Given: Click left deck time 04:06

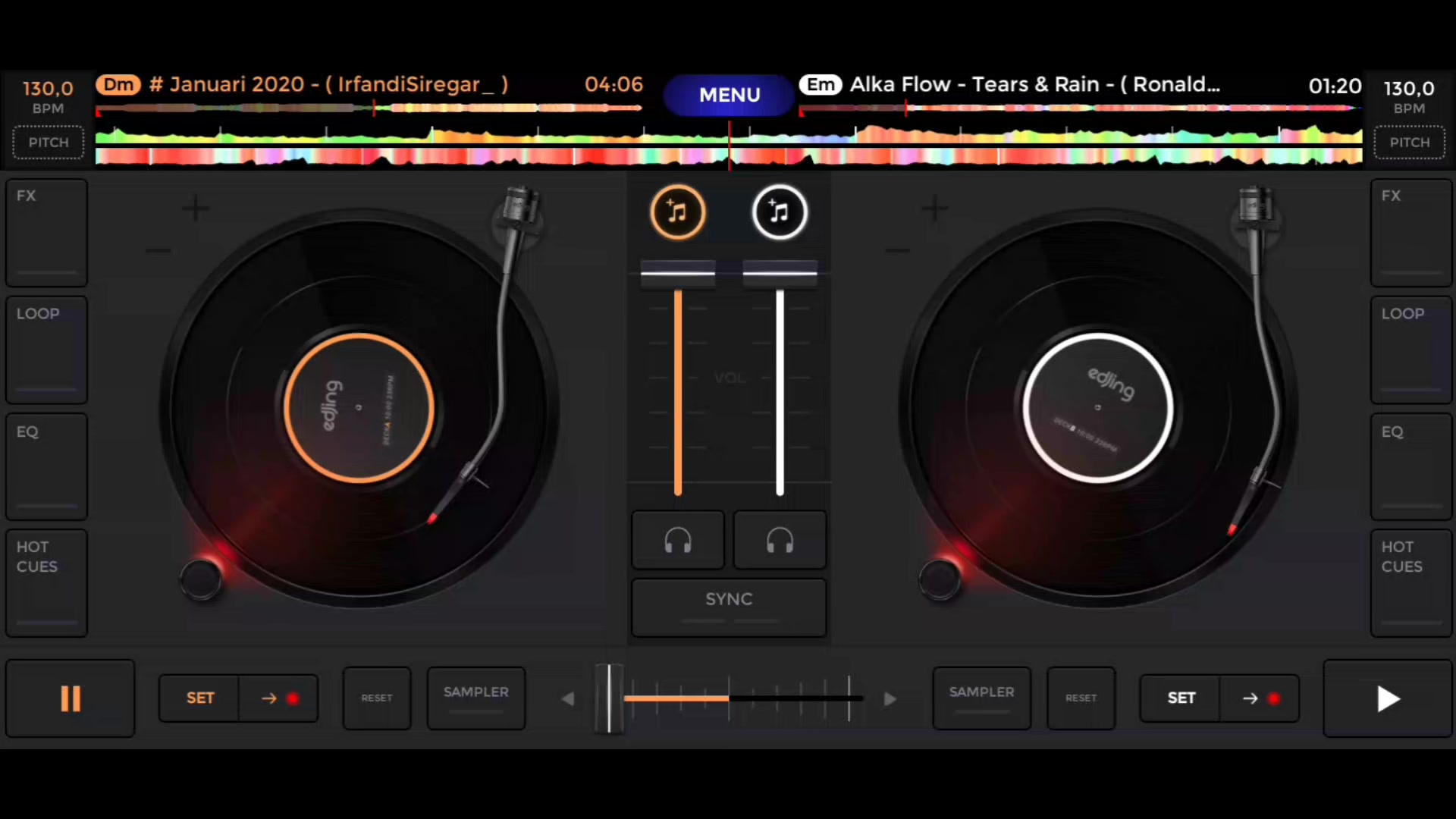Looking at the screenshot, I should 613,84.
